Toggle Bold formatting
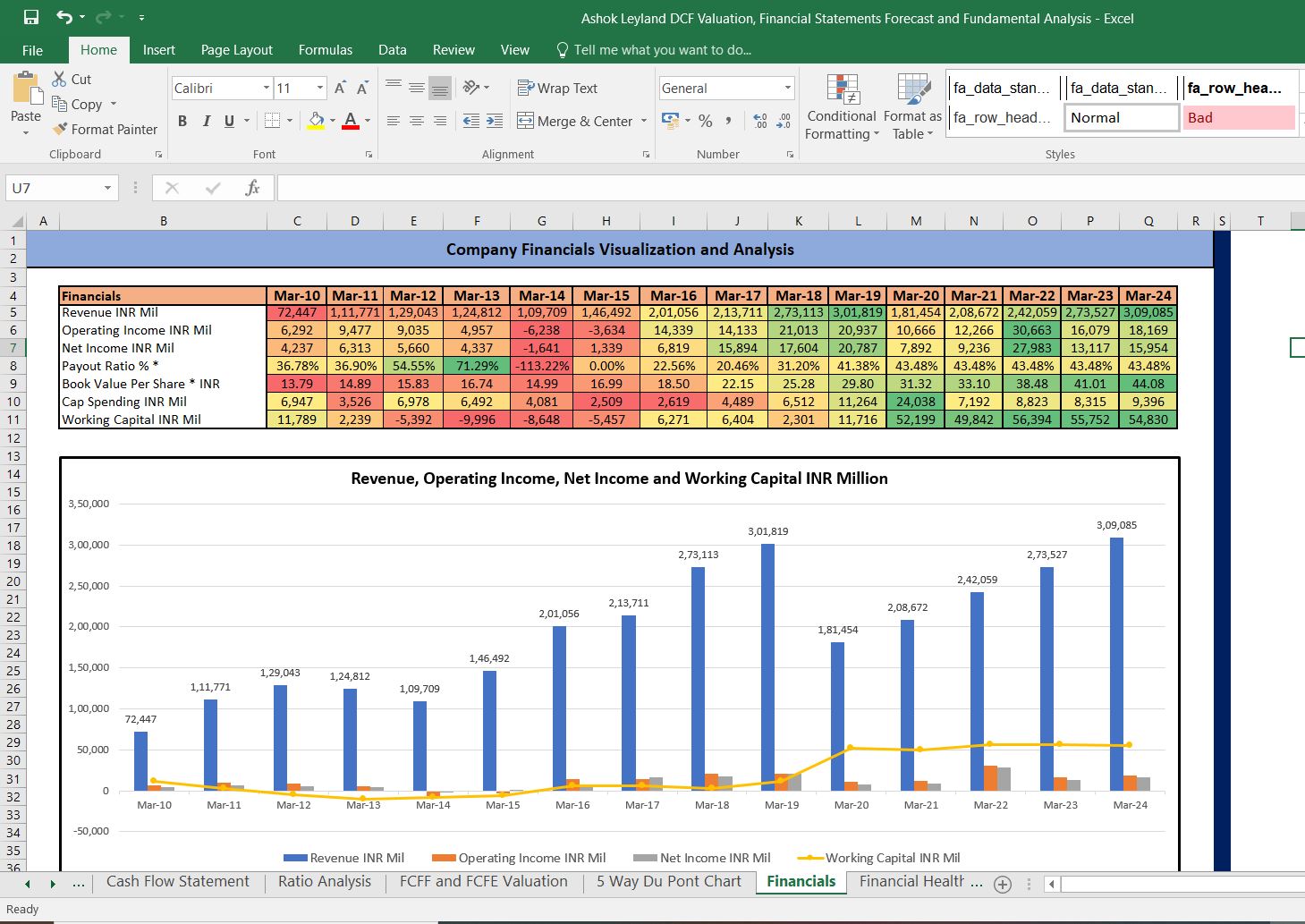Screen dimensions: 1305x924 (x=182, y=121)
